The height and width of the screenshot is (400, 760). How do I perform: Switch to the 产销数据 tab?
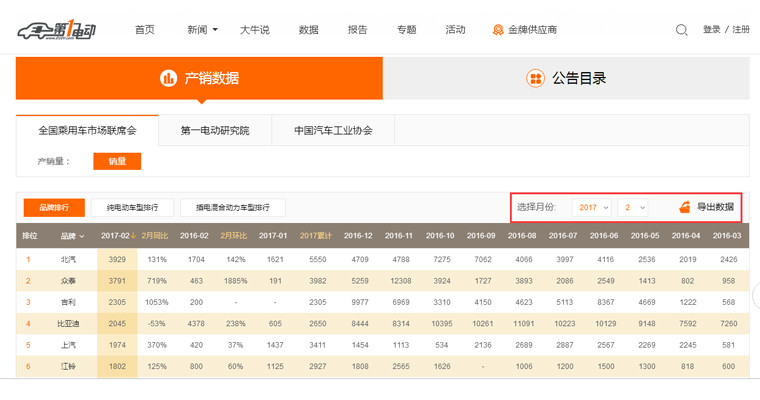(199, 78)
